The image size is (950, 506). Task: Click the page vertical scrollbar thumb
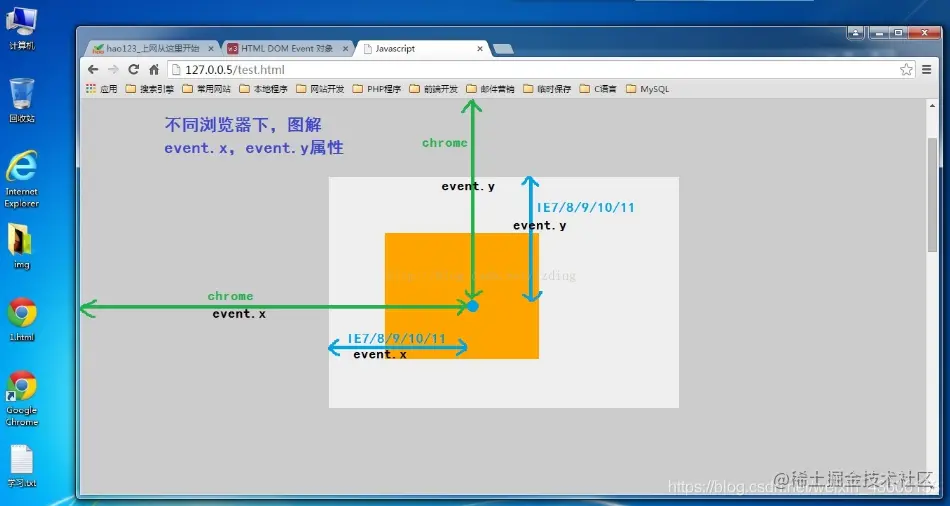pos(932,194)
